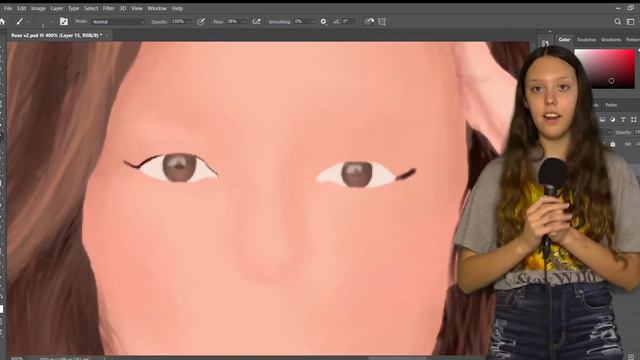The height and width of the screenshot is (360, 640).
Task: Close the Rose v2.psd document tab
Action: pos(107,36)
